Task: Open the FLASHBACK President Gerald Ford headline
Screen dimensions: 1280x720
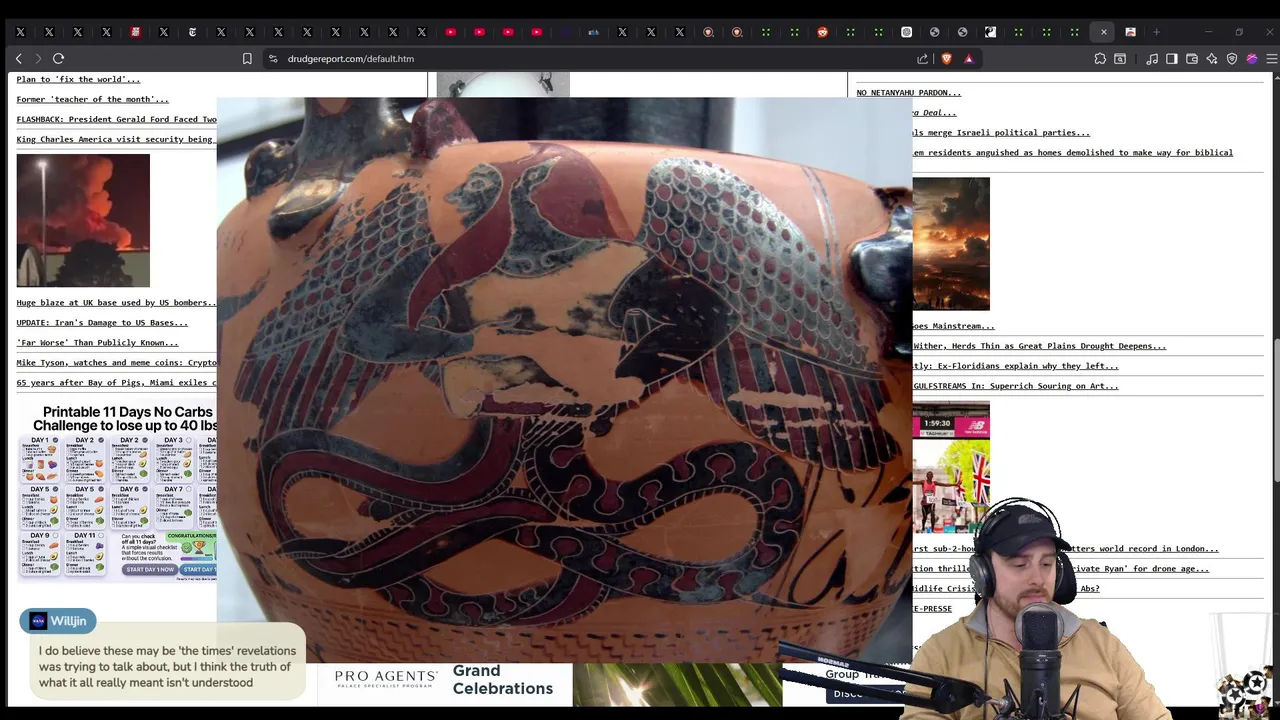Action: 116,119
